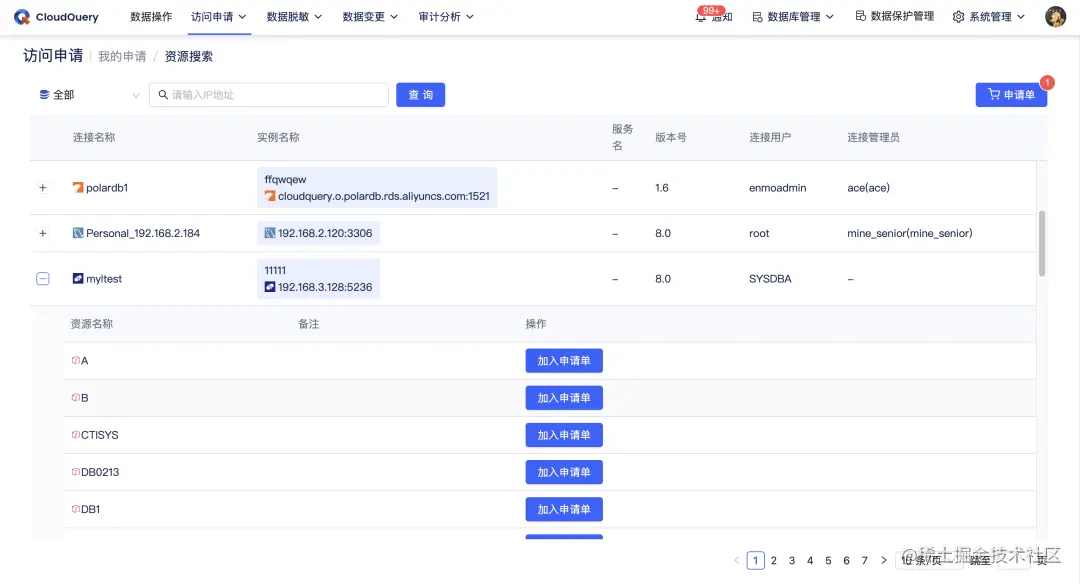Open the 申请单 button
The width and height of the screenshot is (1080, 584).
click(1011, 94)
